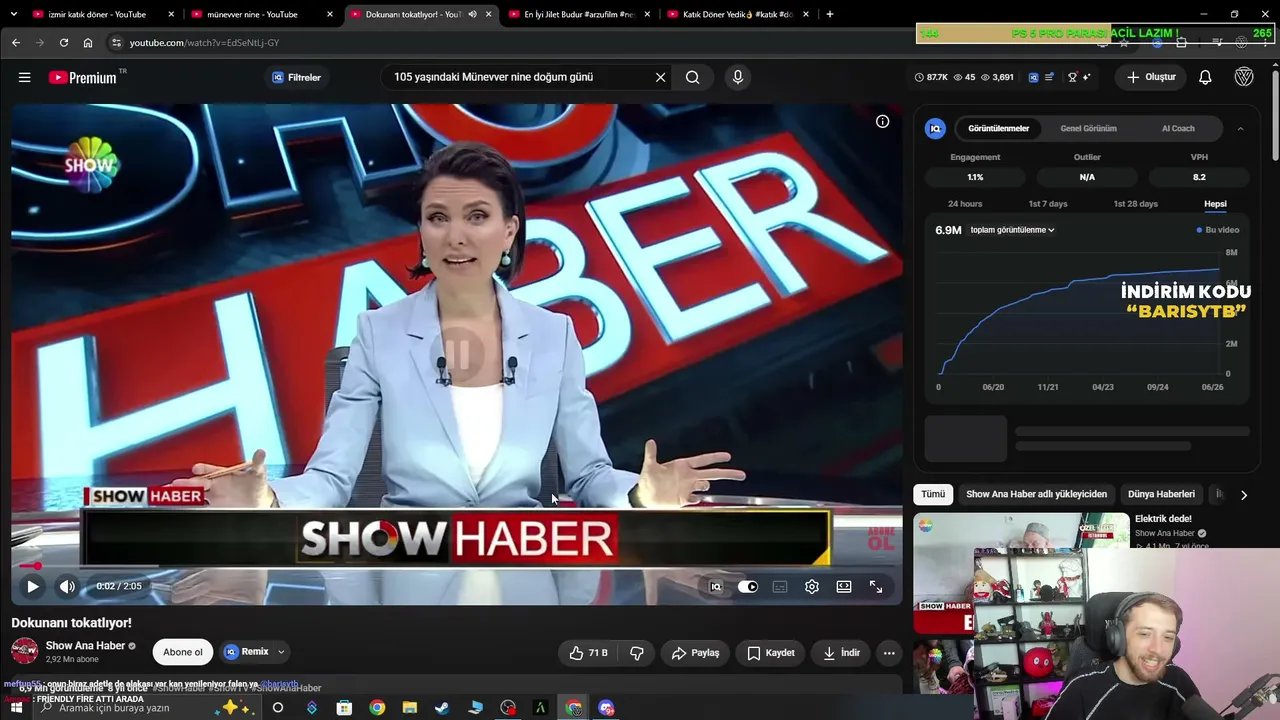
Task: Switch to En İyi Jilet Budur tab
Action: point(580,14)
